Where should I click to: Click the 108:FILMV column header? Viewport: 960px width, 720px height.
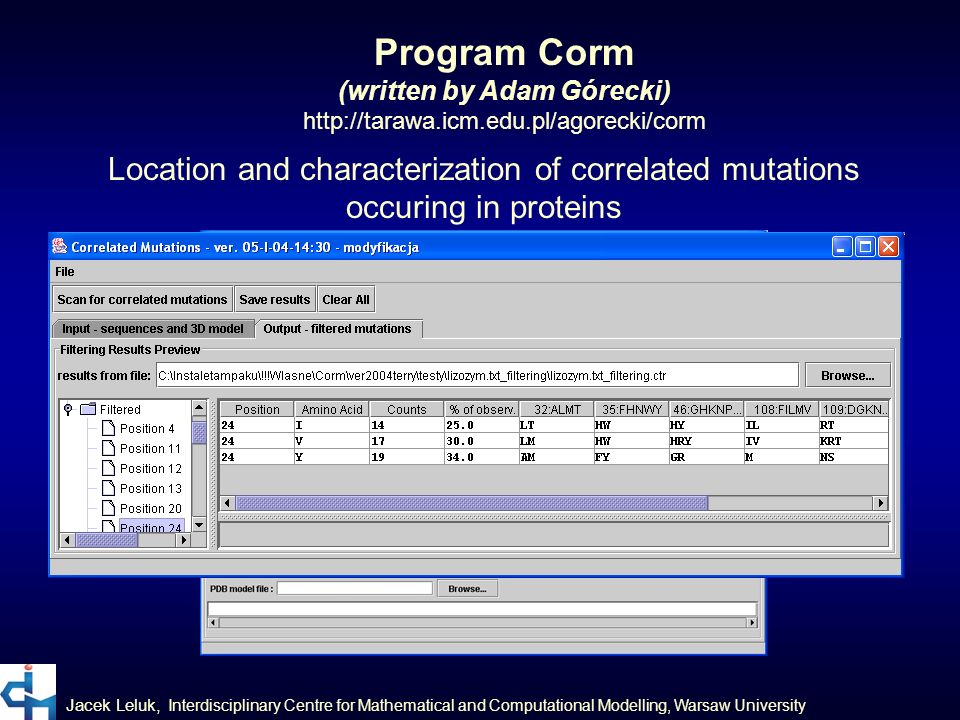[782, 410]
